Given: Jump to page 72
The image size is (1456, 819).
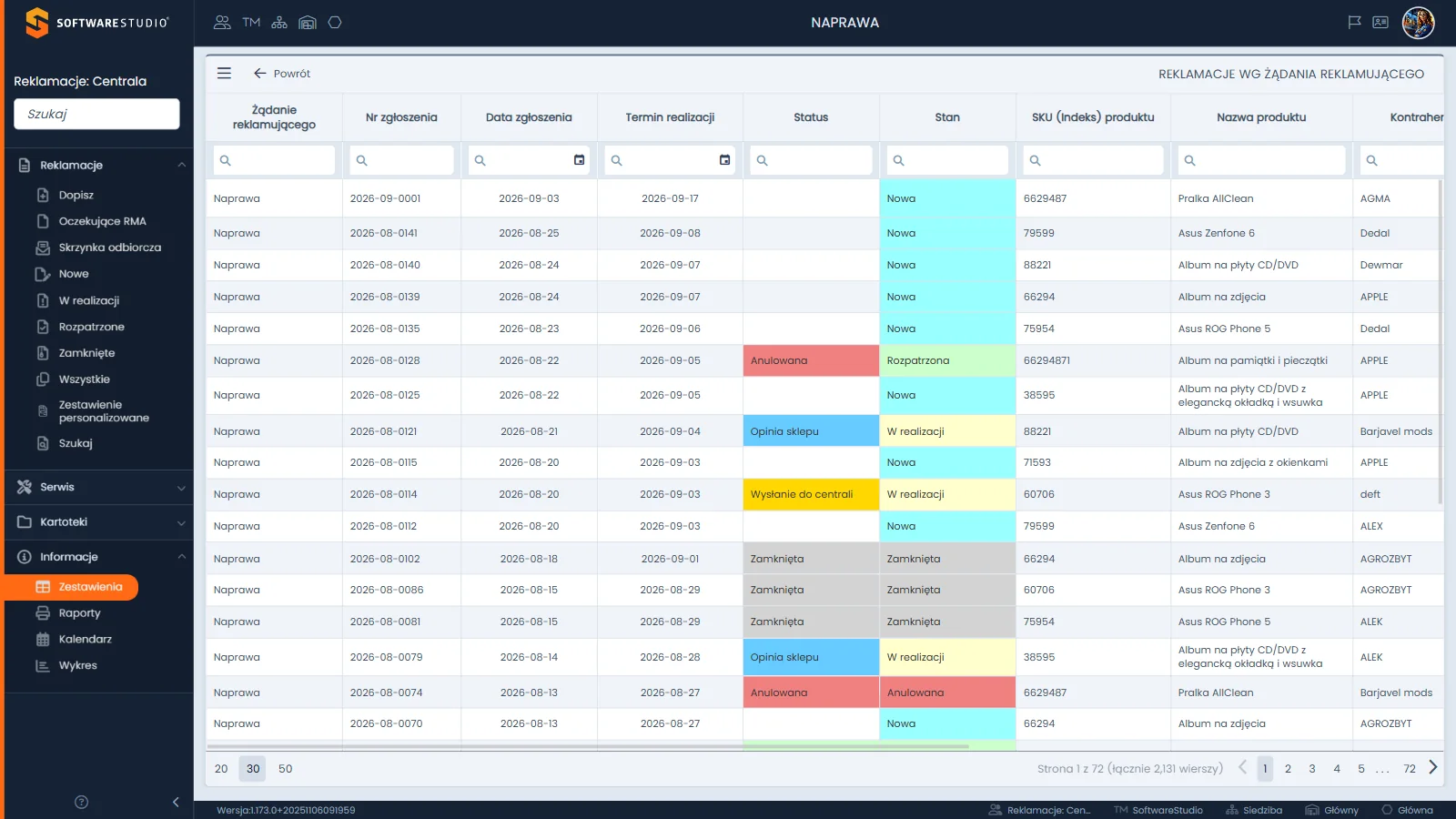Looking at the screenshot, I should pyautogui.click(x=1410, y=769).
